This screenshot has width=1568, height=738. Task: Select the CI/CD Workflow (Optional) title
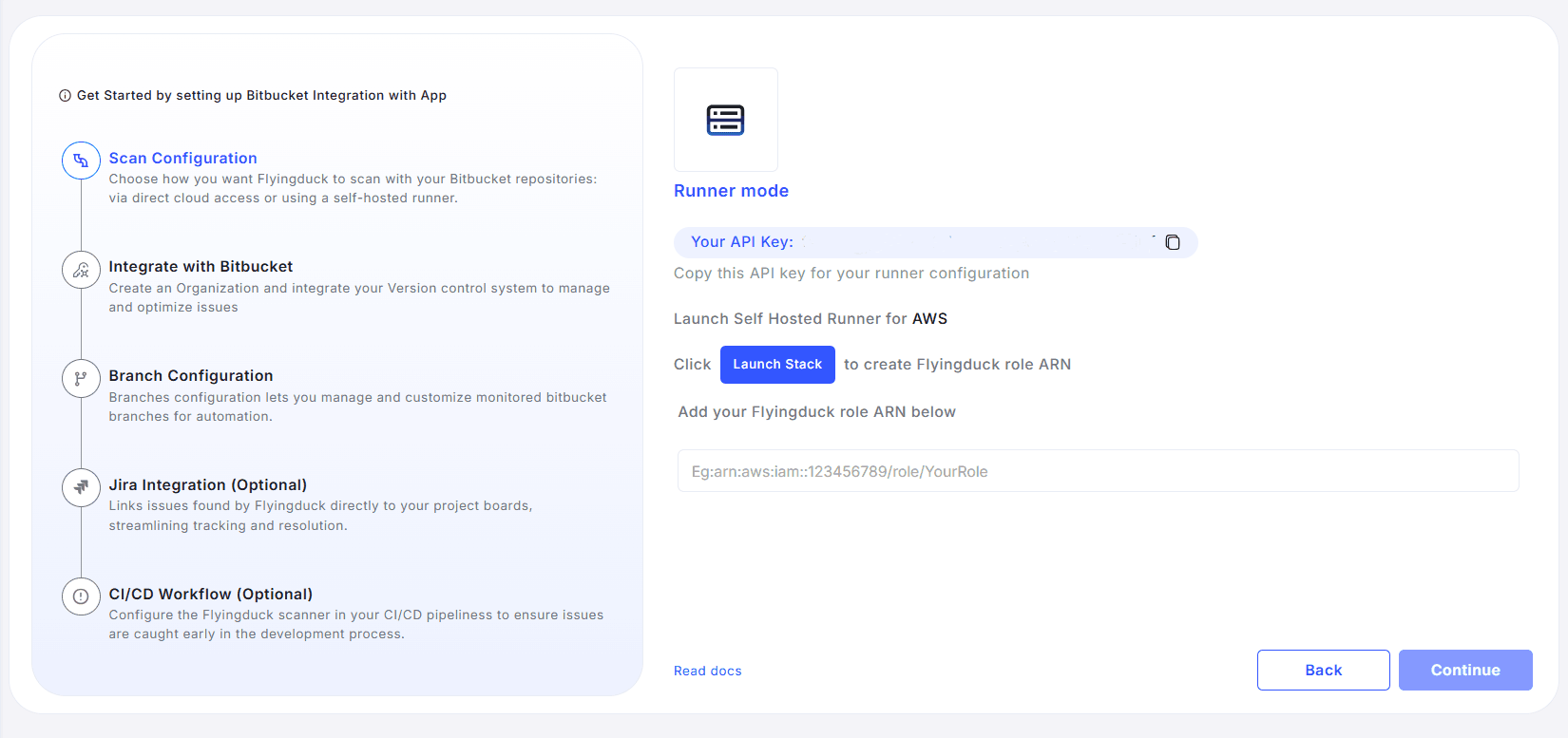(210, 595)
